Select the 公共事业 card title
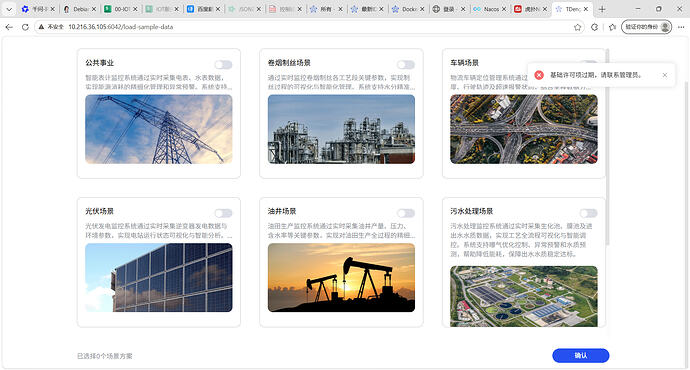 tap(99, 63)
